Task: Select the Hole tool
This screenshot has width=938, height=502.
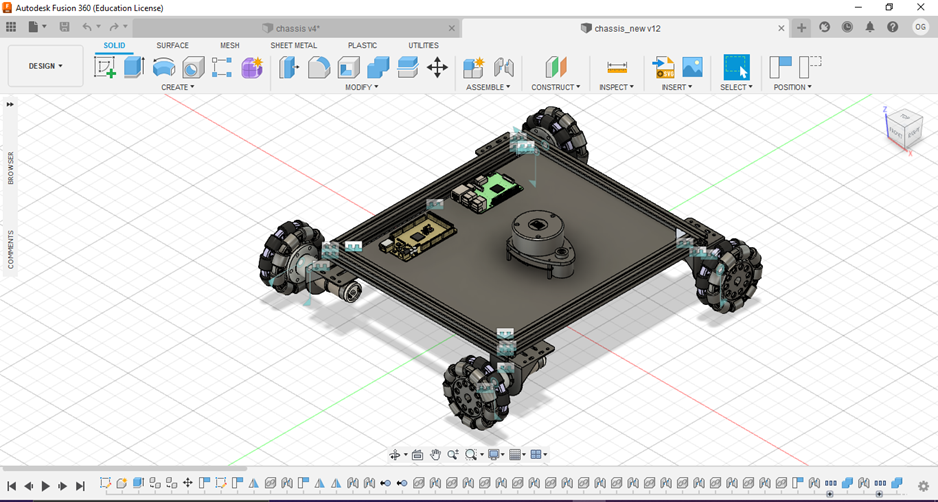Action: pyautogui.click(x=193, y=67)
